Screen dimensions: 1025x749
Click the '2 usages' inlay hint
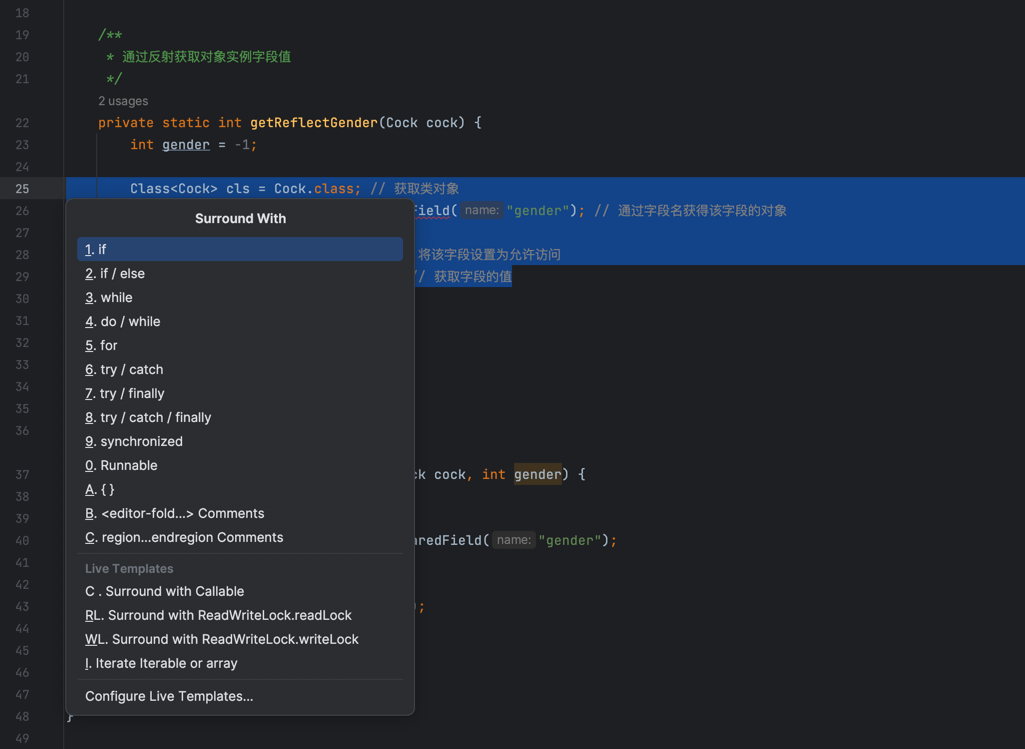click(x=123, y=101)
